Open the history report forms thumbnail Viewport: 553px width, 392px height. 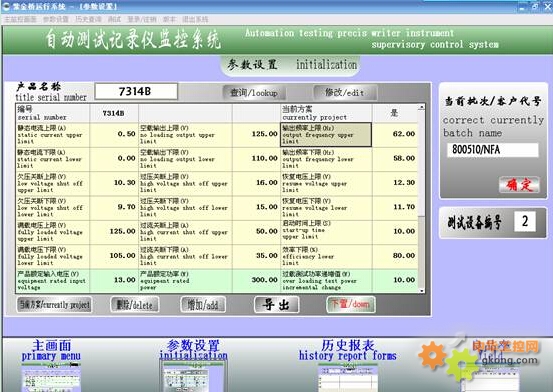tap(347, 379)
